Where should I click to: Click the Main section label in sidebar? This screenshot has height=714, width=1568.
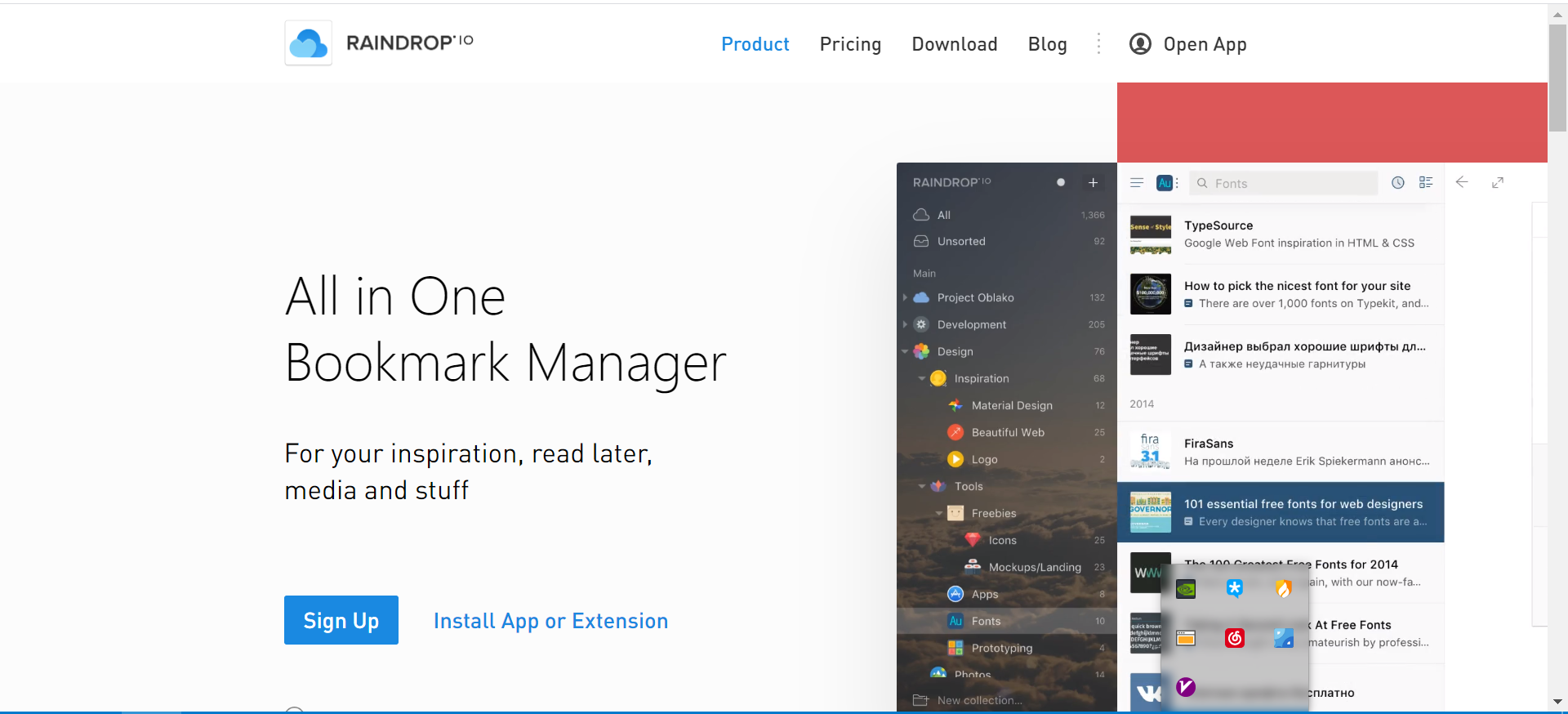tap(924, 273)
